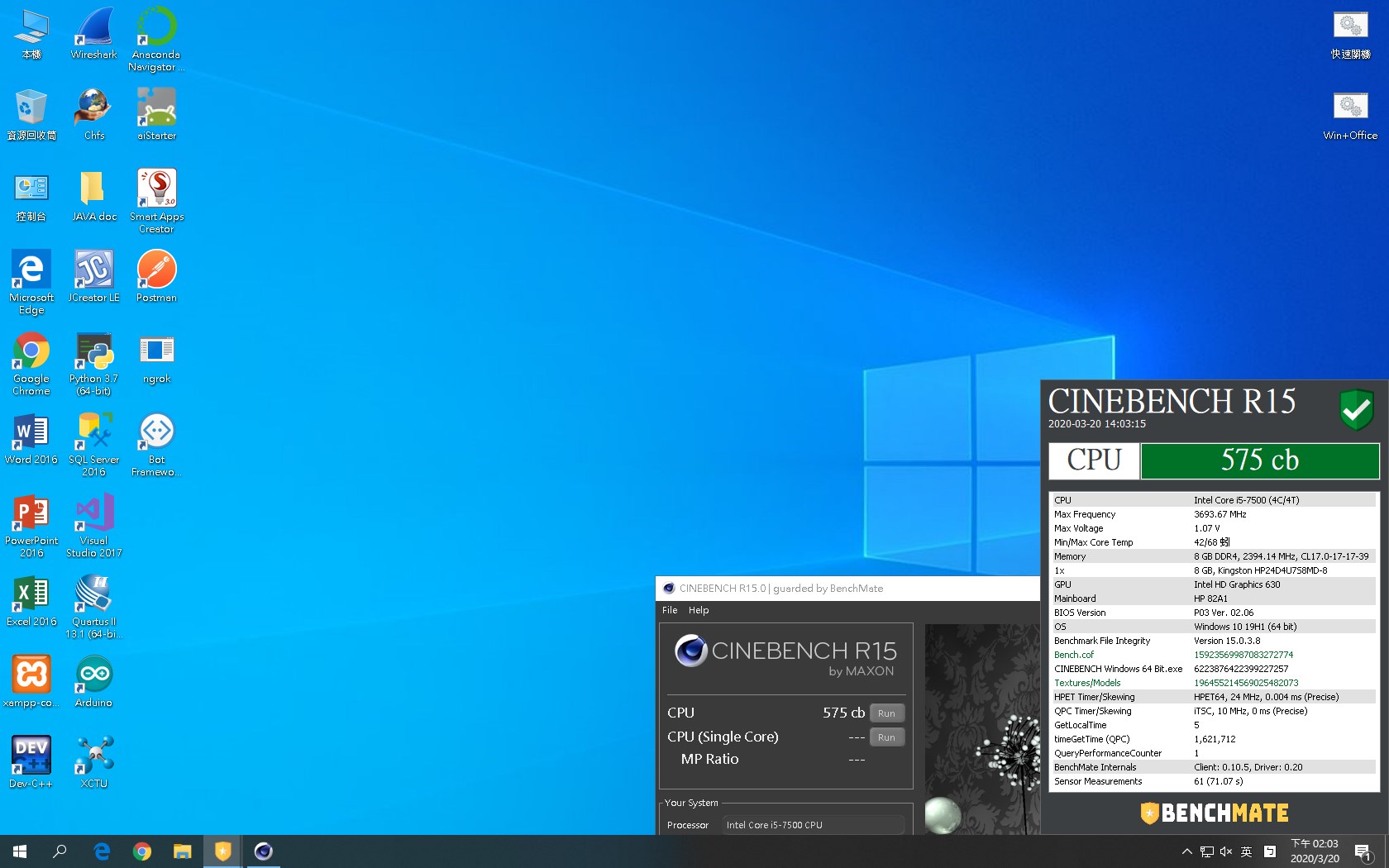The width and height of the screenshot is (1389, 868).
Task: Switch to Cinebench taskbar button
Action: click(x=264, y=851)
